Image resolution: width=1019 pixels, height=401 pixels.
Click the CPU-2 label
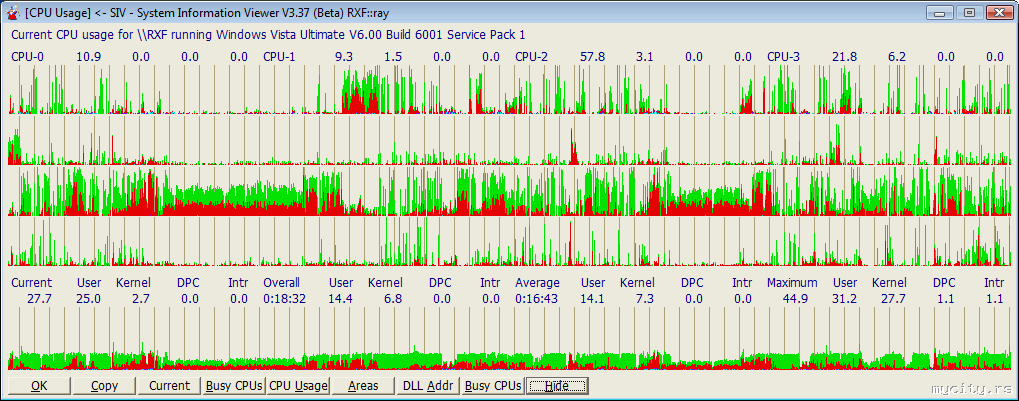pyautogui.click(x=531, y=57)
